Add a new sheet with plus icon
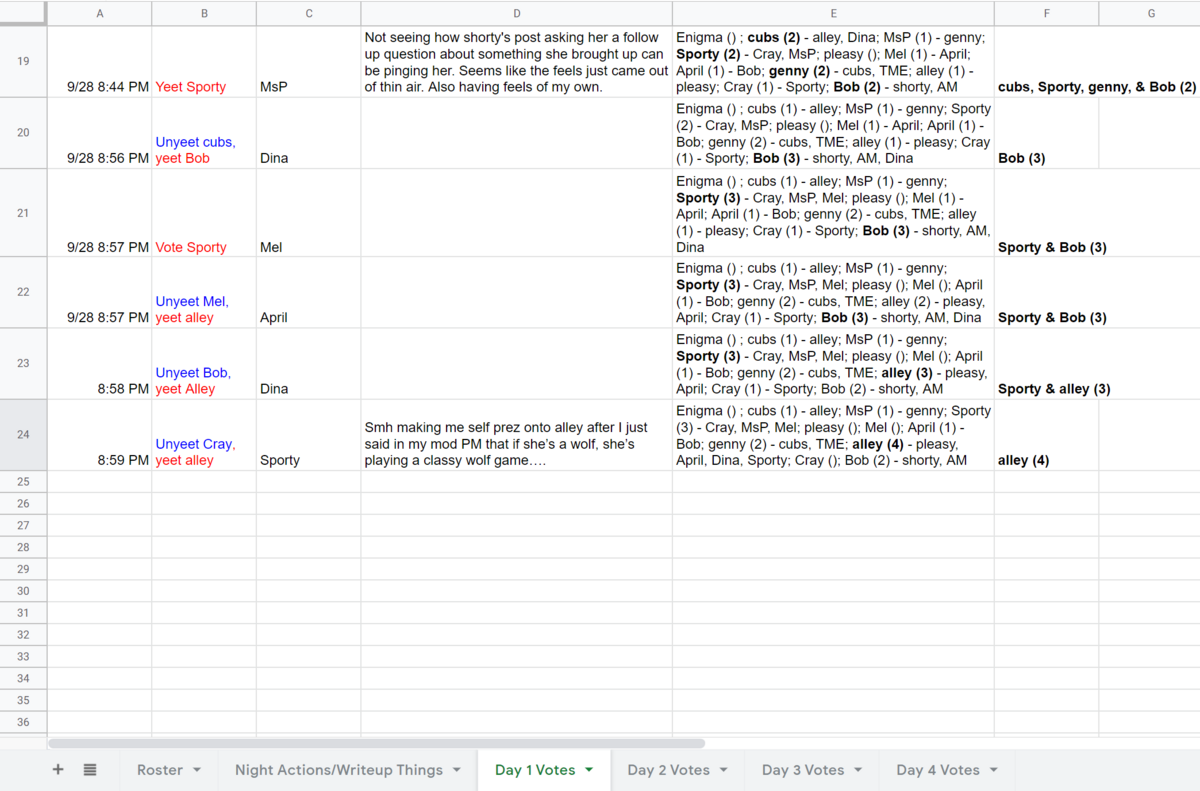The width and height of the screenshot is (1200, 791). tap(58, 769)
